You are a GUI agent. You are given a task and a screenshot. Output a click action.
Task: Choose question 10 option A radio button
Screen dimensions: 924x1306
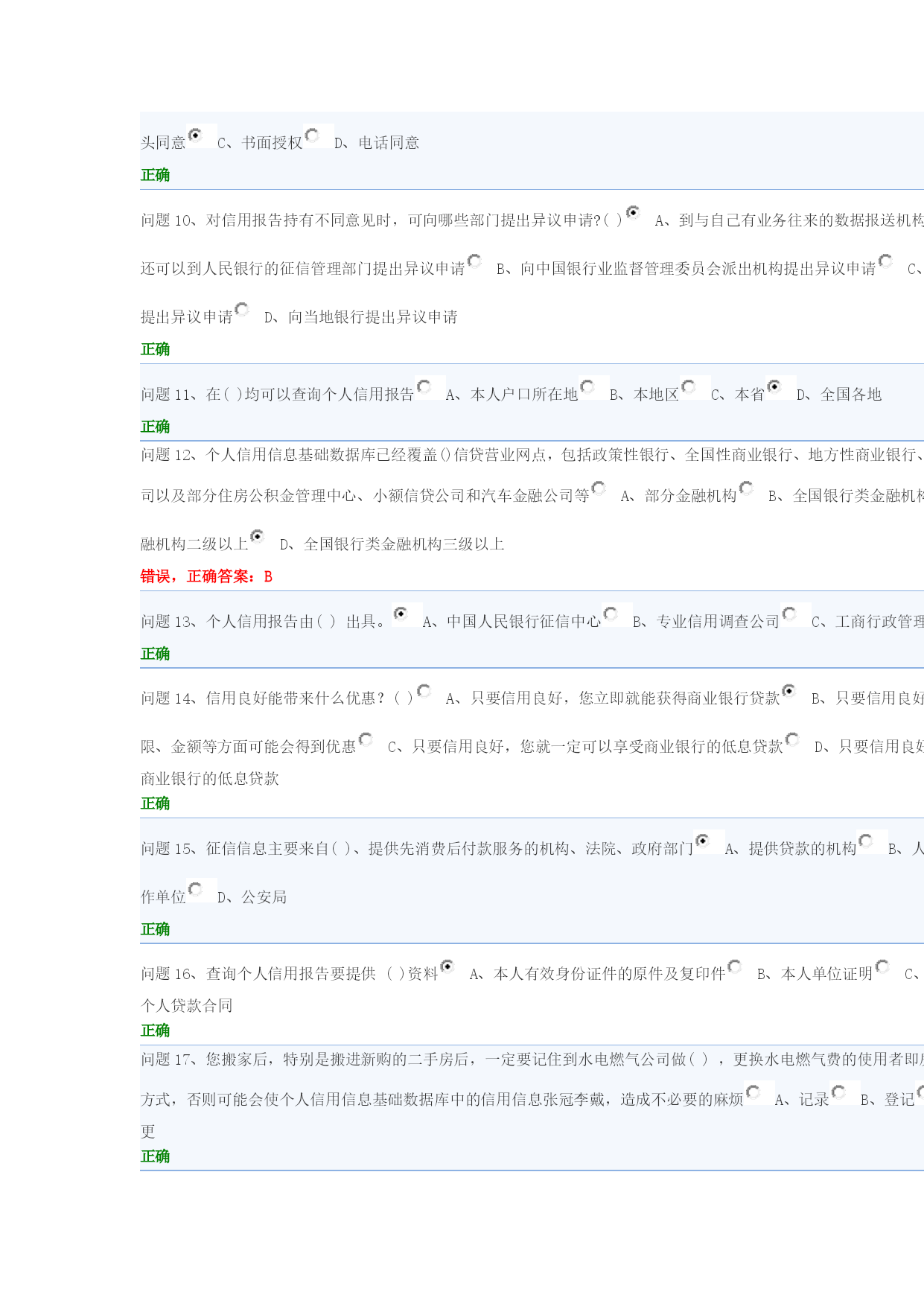tap(633, 212)
